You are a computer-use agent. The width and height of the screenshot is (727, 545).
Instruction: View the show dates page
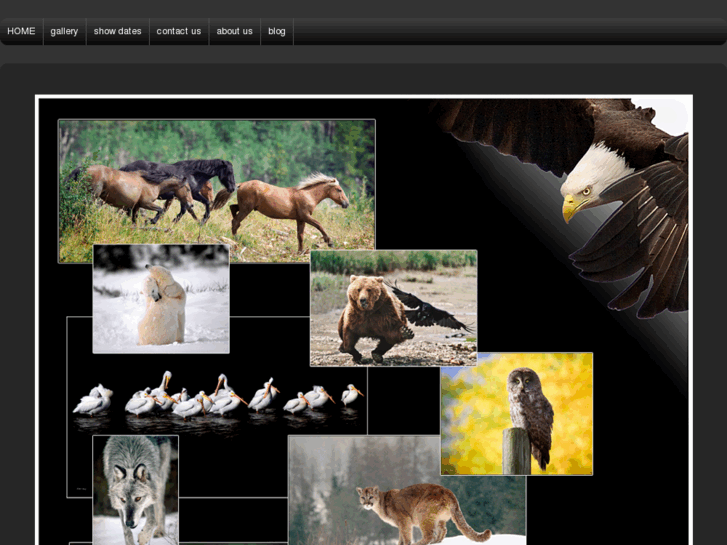pyautogui.click(x=117, y=31)
